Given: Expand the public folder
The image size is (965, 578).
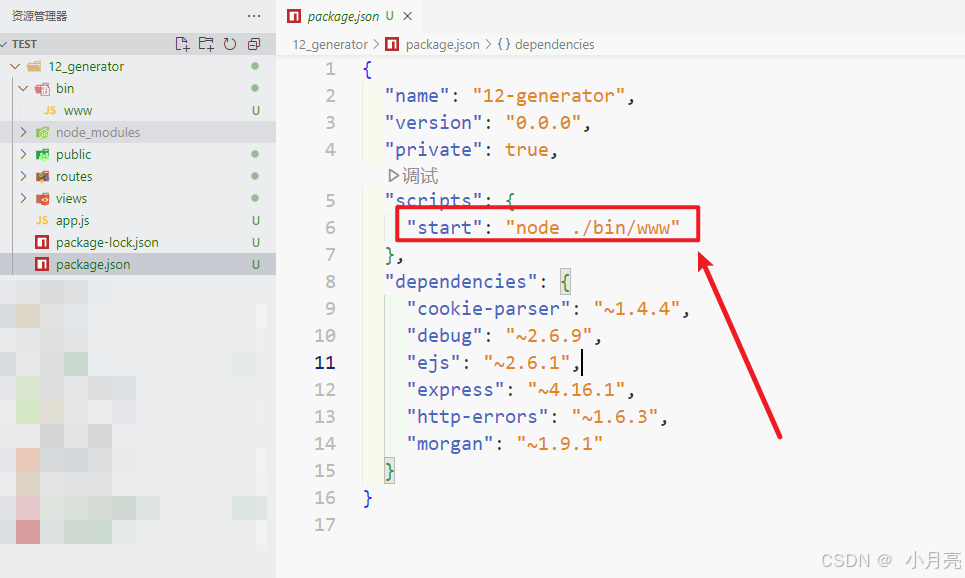Looking at the screenshot, I should pos(23,154).
